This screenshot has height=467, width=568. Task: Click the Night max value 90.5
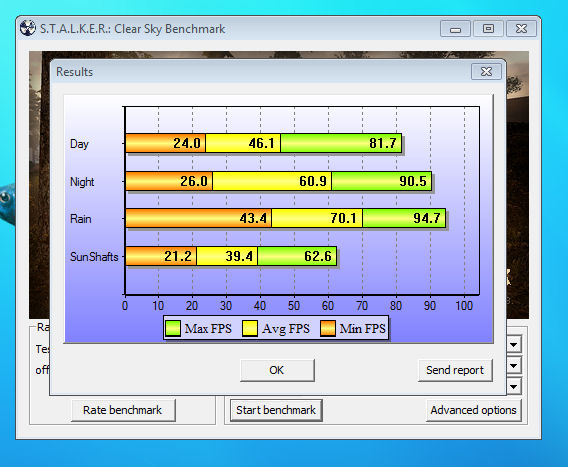(413, 181)
